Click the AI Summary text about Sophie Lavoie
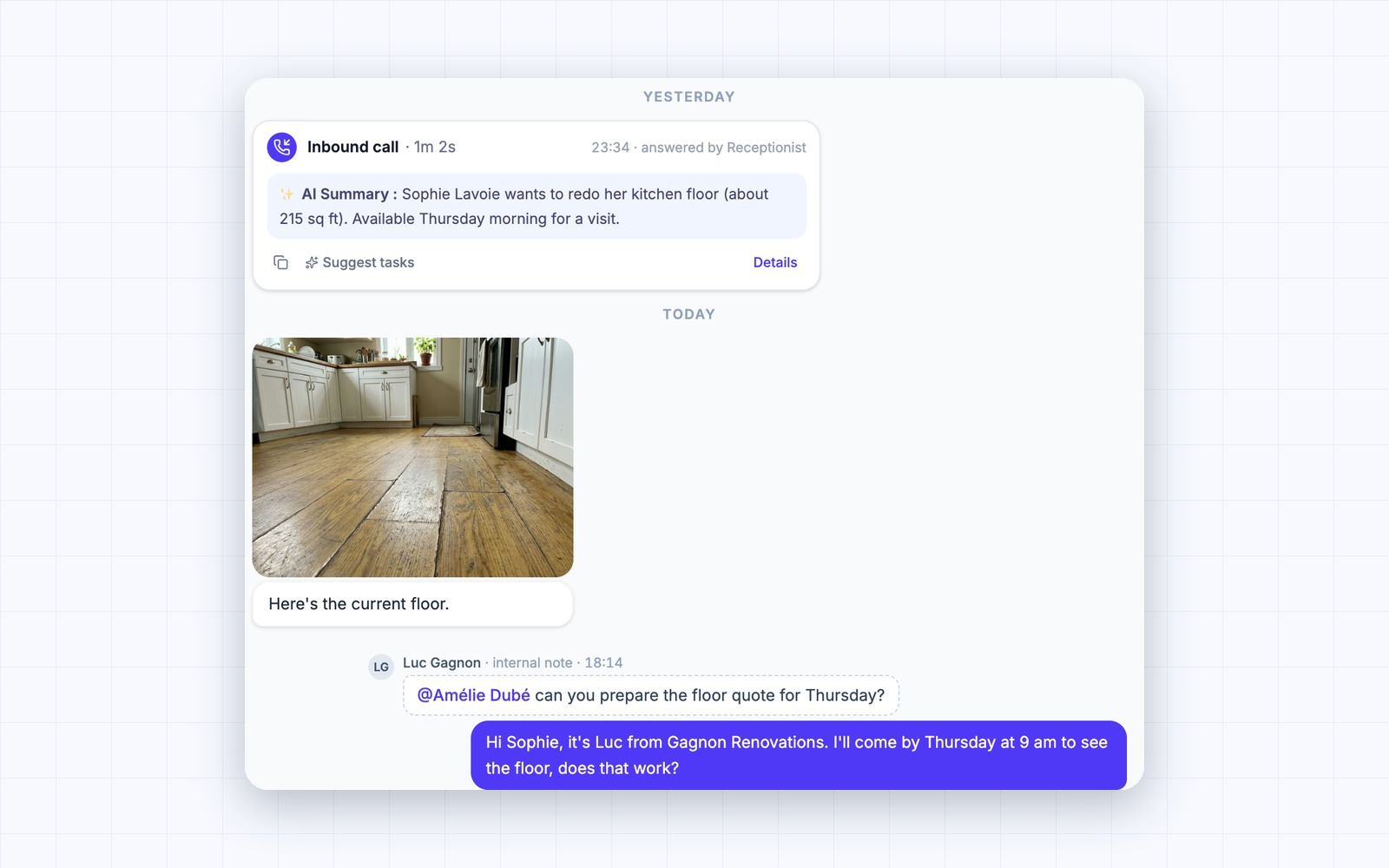This screenshot has height=868, width=1389. click(537, 207)
